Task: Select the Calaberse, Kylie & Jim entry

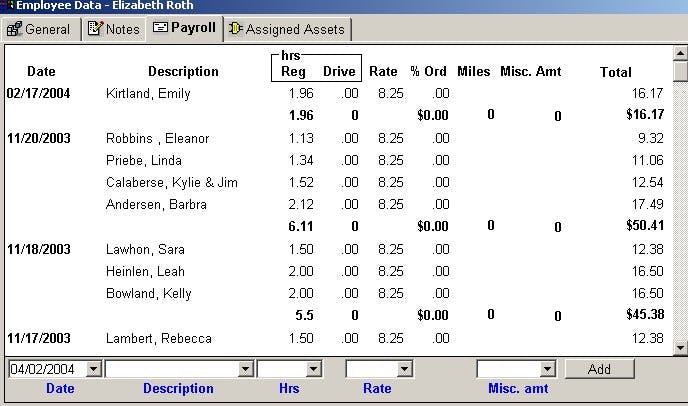Action: (172, 183)
